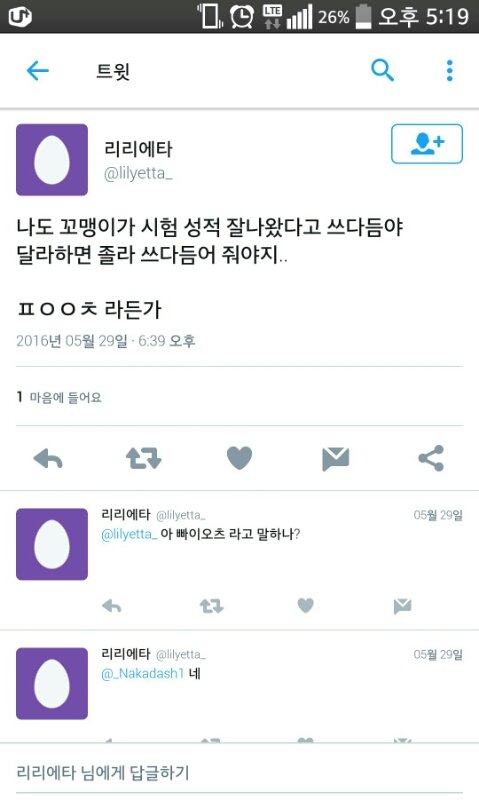Screen dimensions: 479x800
Task: Tap the 리리에테 님에게 답글하기 reply field
Action: click(x=239, y=772)
